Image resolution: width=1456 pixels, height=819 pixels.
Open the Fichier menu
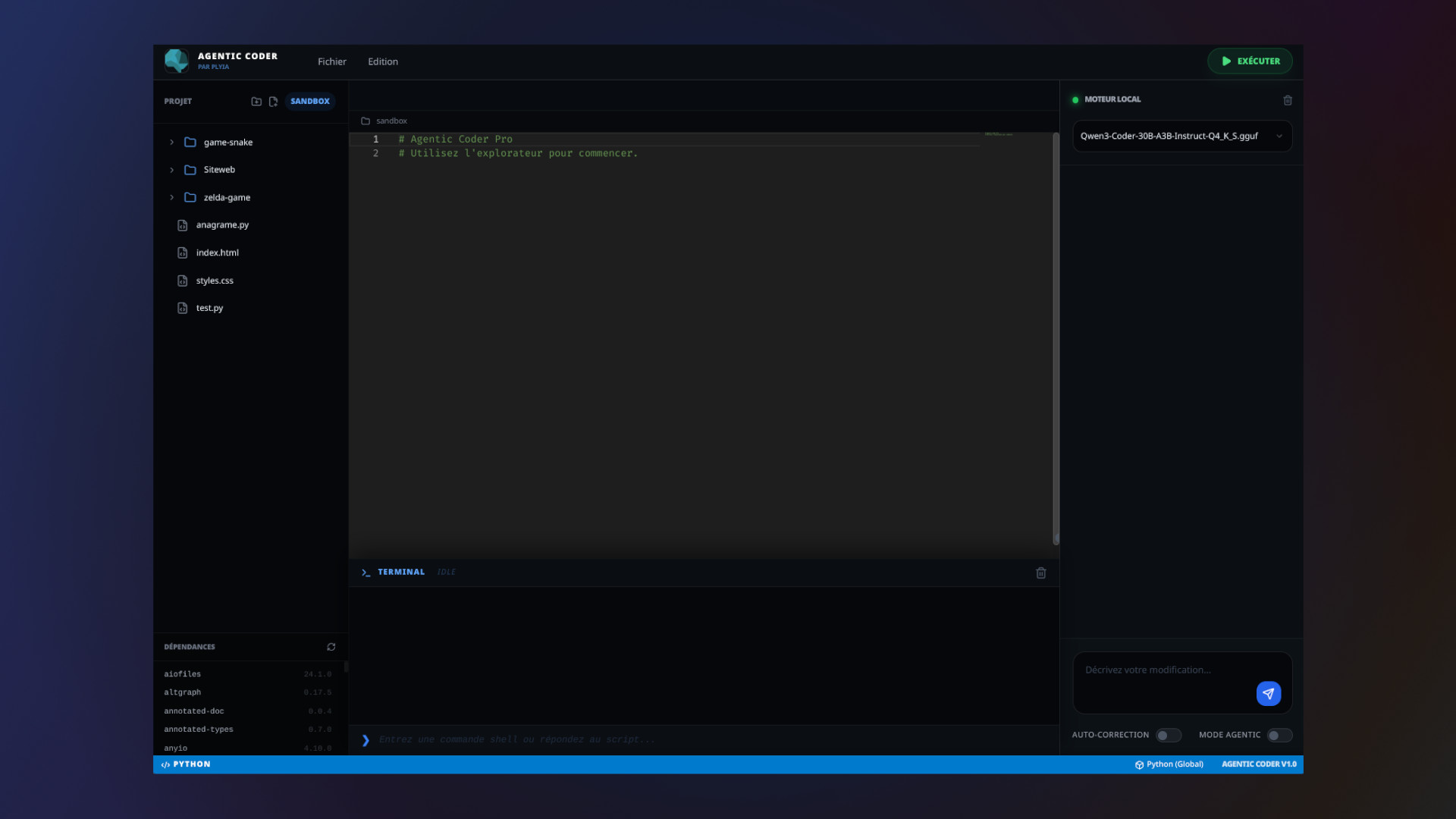[331, 61]
